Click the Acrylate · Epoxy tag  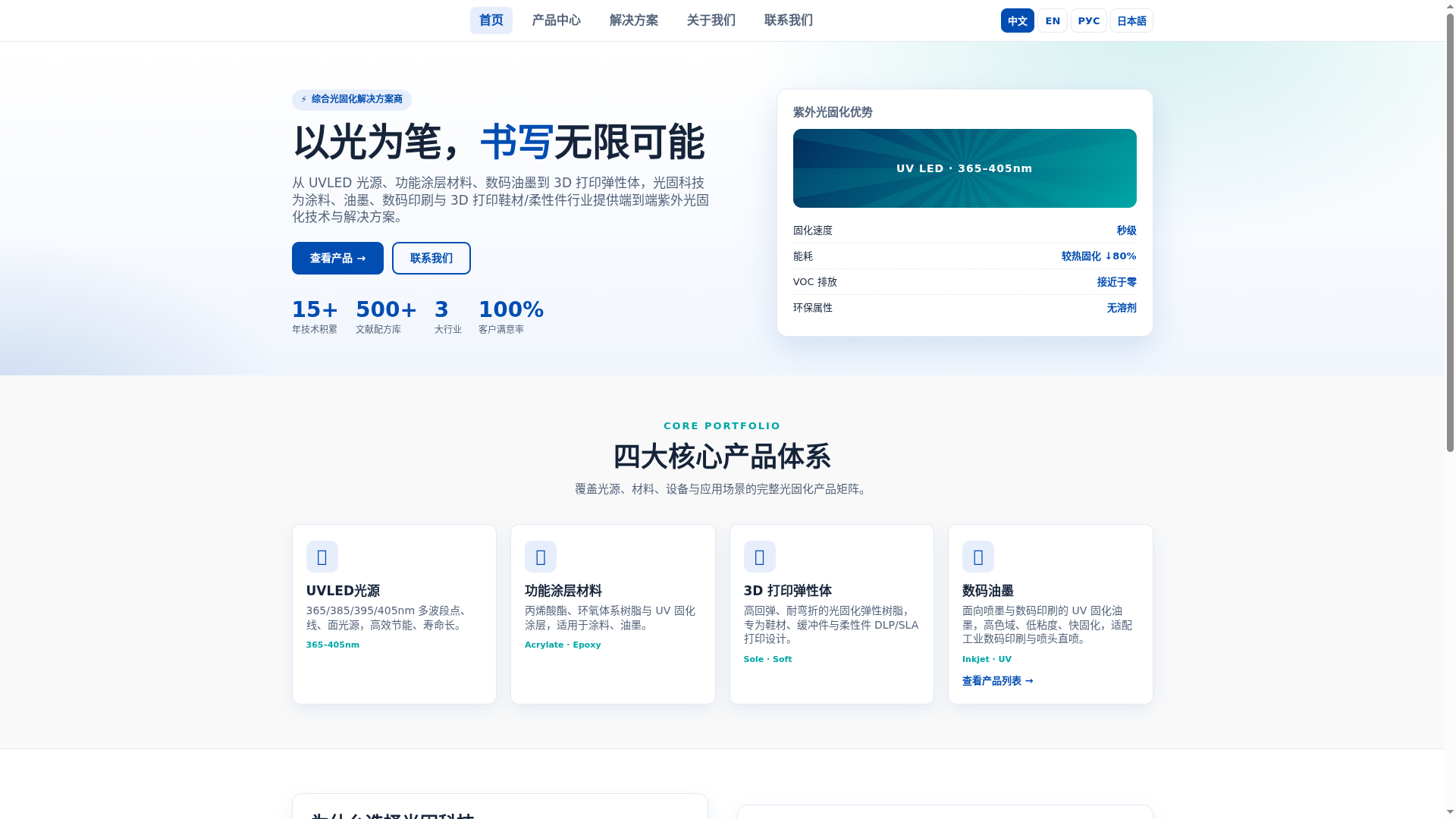pos(562,645)
